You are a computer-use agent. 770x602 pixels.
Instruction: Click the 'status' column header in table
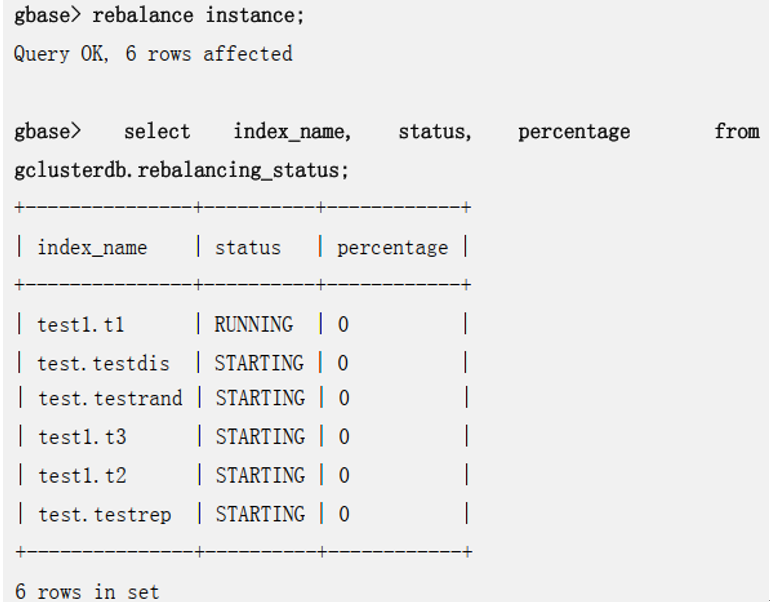[x=248, y=248]
